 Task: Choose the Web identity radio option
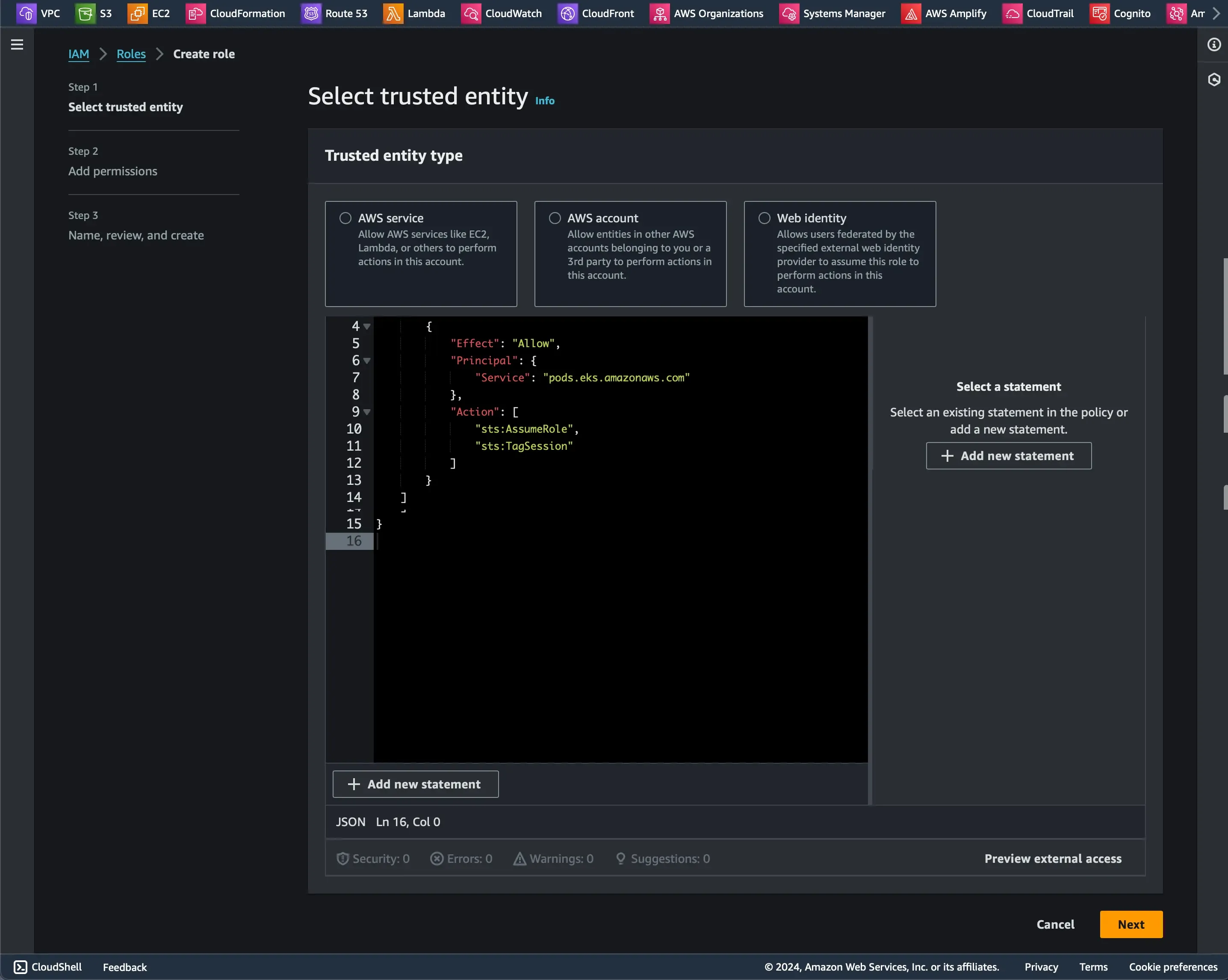click(765, 218)
